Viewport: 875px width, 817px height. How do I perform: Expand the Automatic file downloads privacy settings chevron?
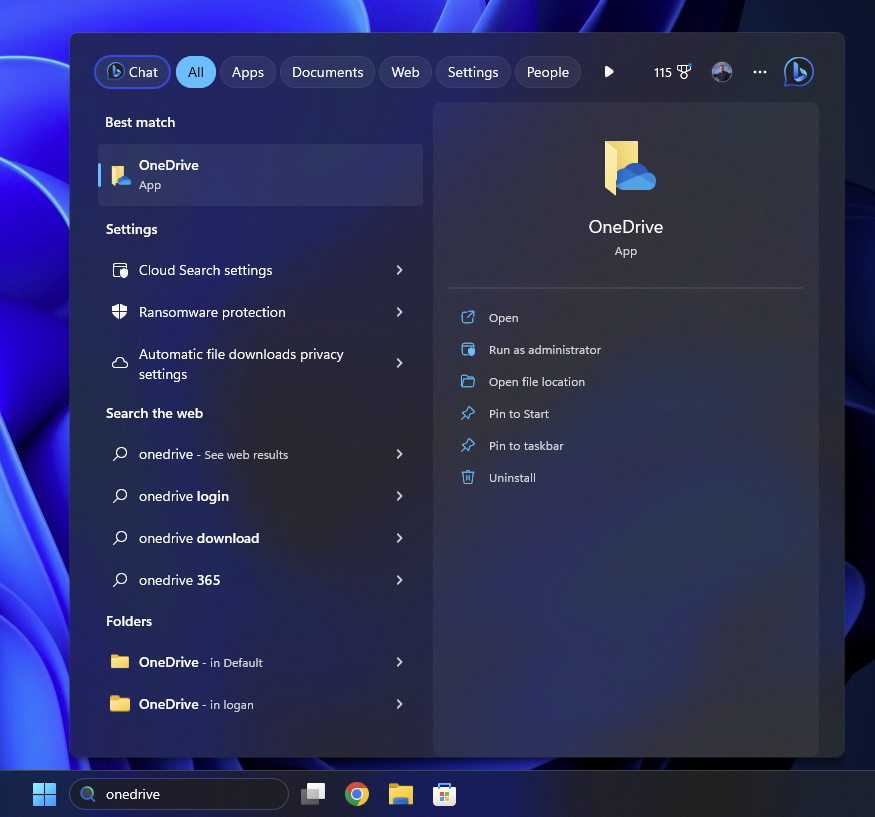click(x=400, y=363)
